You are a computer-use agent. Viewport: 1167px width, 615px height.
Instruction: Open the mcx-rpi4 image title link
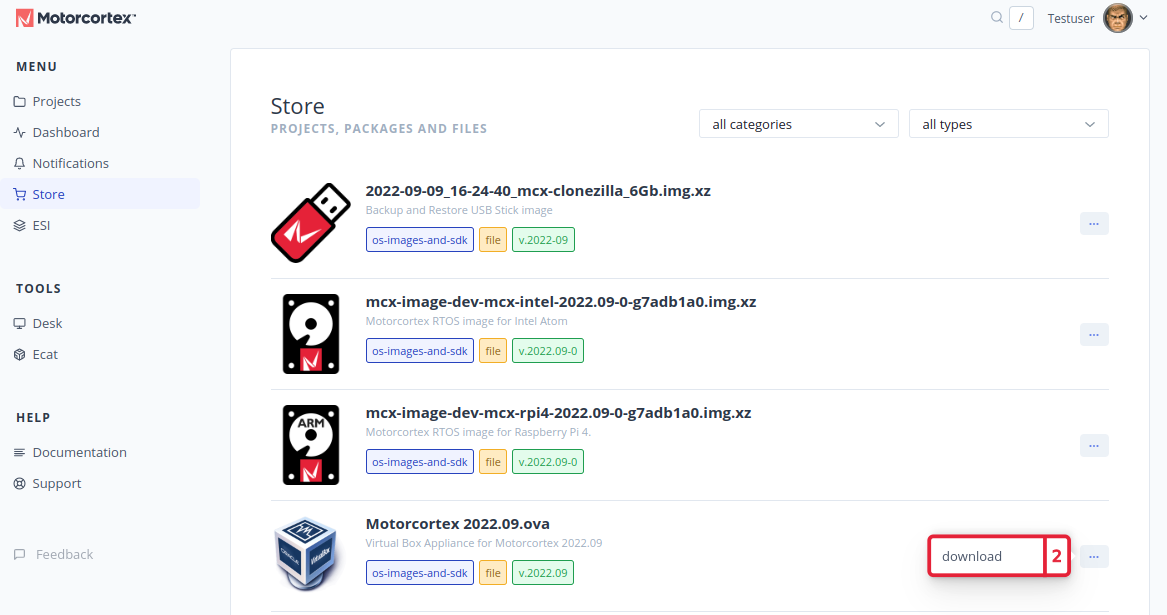coord(558,412)
